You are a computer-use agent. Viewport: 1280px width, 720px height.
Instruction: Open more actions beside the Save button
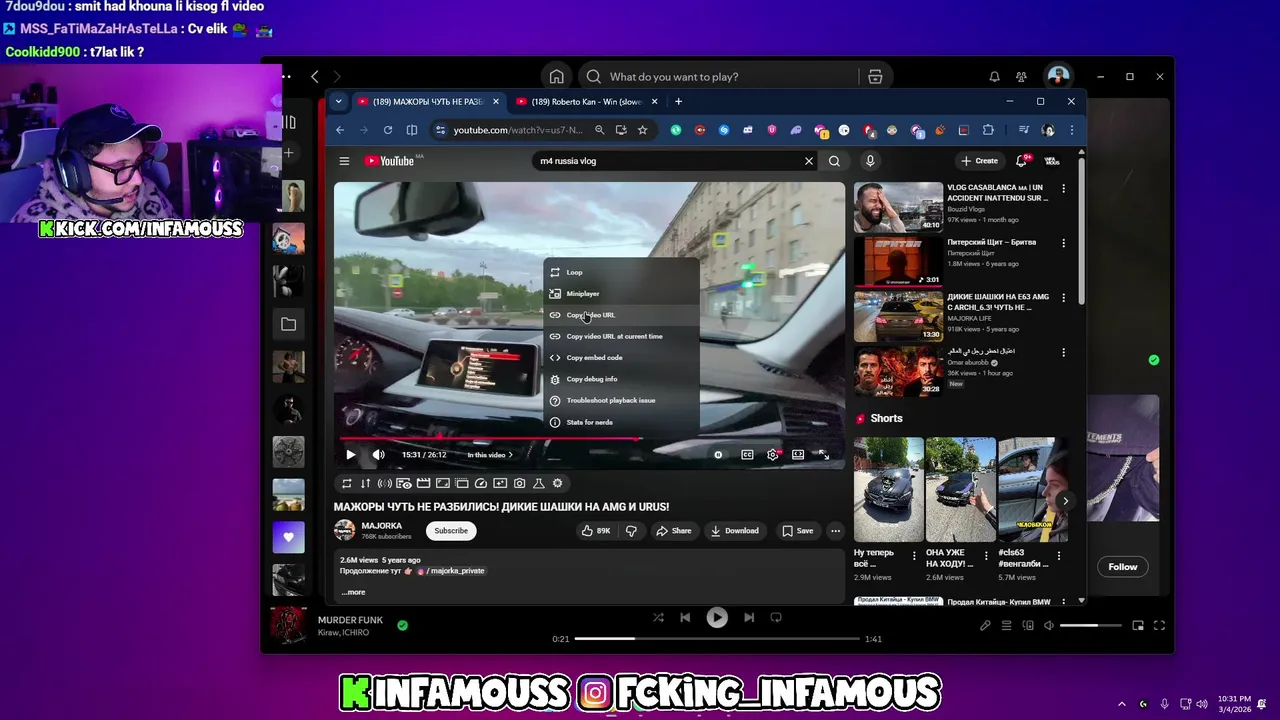[x=835, y=531]
